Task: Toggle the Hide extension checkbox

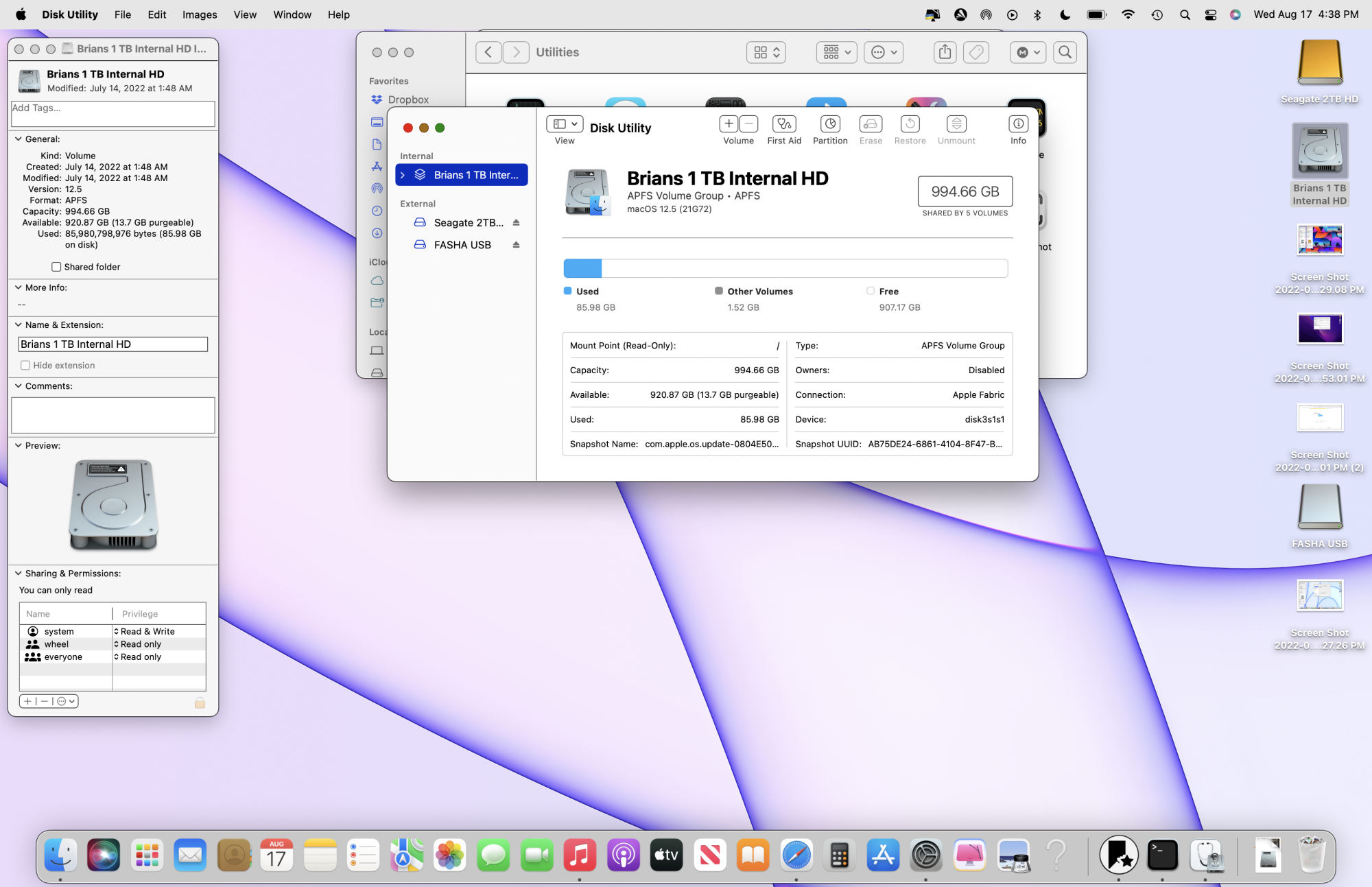Action: [25, 366]
